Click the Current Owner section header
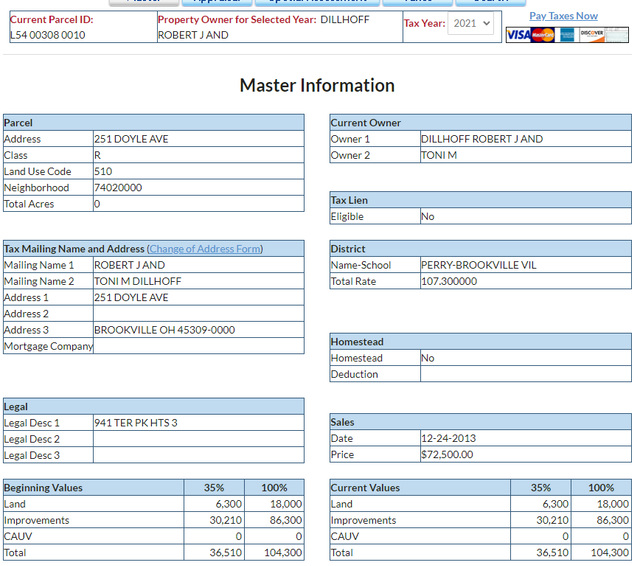Image resolution: width=640 pixels, height=566 pixels. [x=480, y=123]
